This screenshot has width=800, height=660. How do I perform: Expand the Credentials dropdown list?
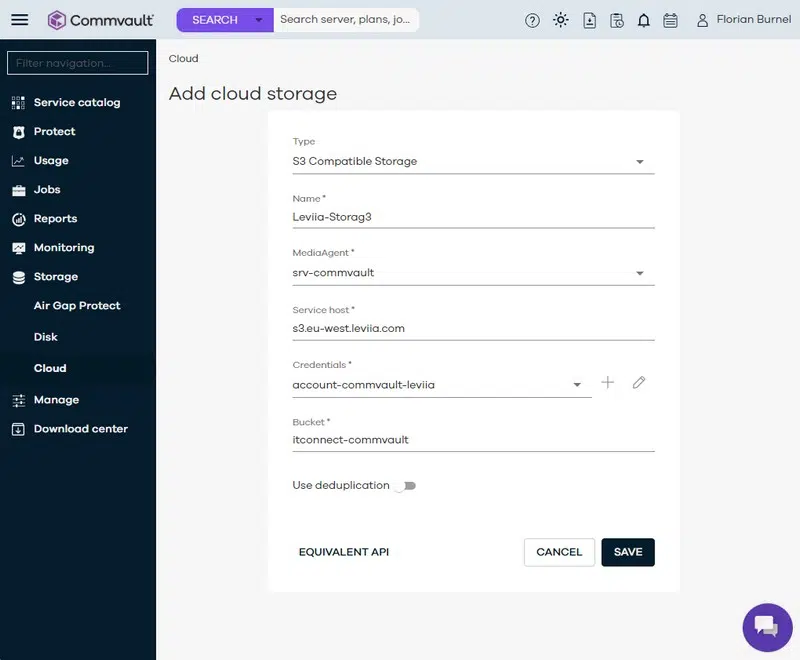coord(577,385)
